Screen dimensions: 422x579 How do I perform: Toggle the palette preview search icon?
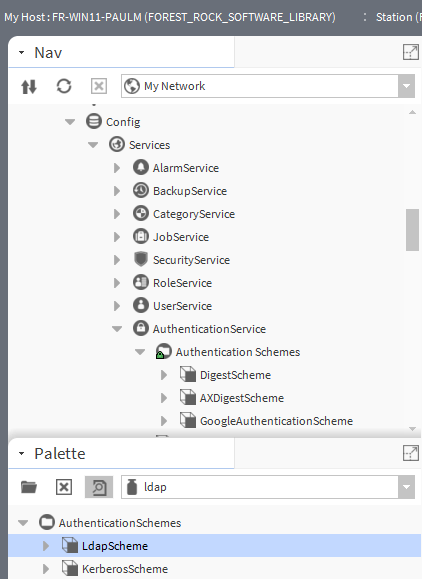[99, 487]
